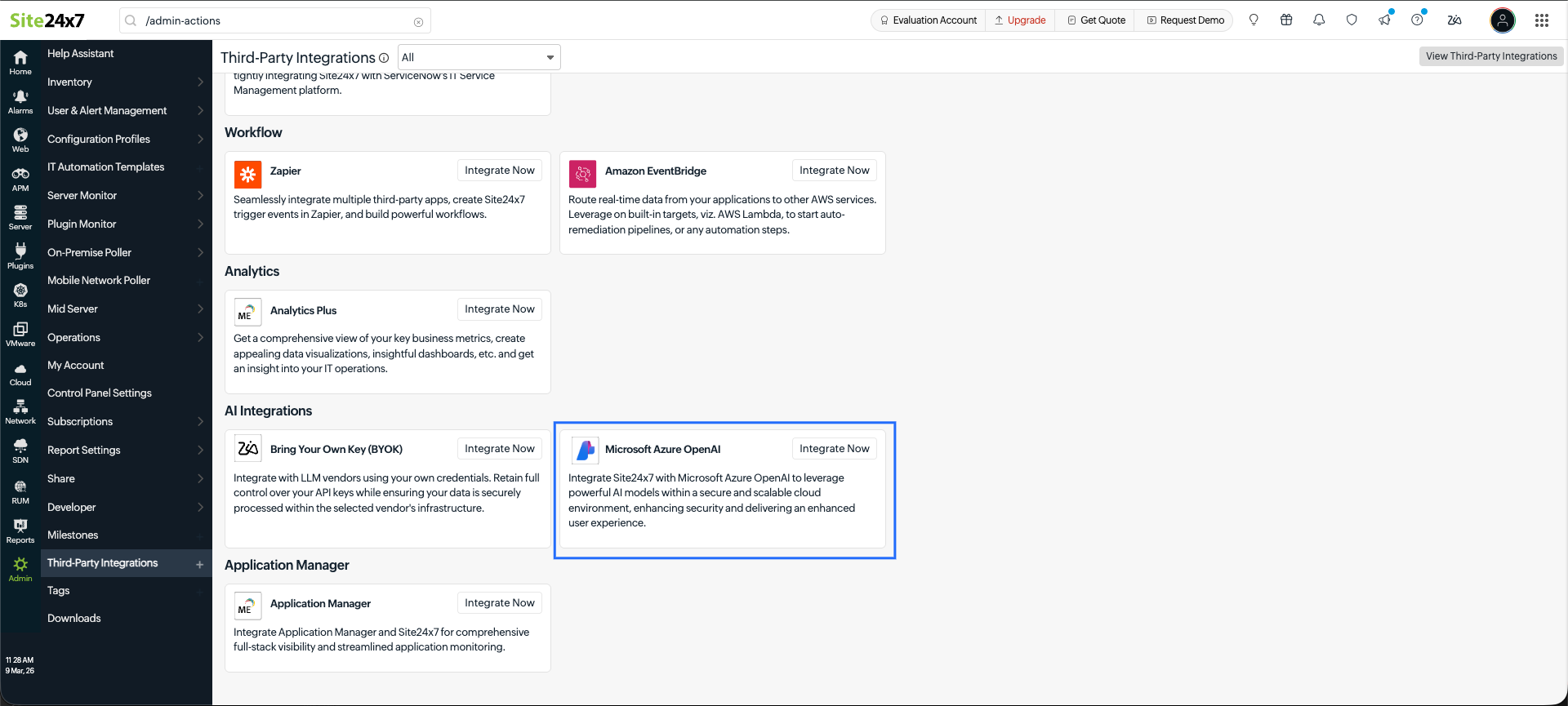
Task: Open Mobile Network Poller menu item
Action: pyautogui.click(x=127, y=280)
